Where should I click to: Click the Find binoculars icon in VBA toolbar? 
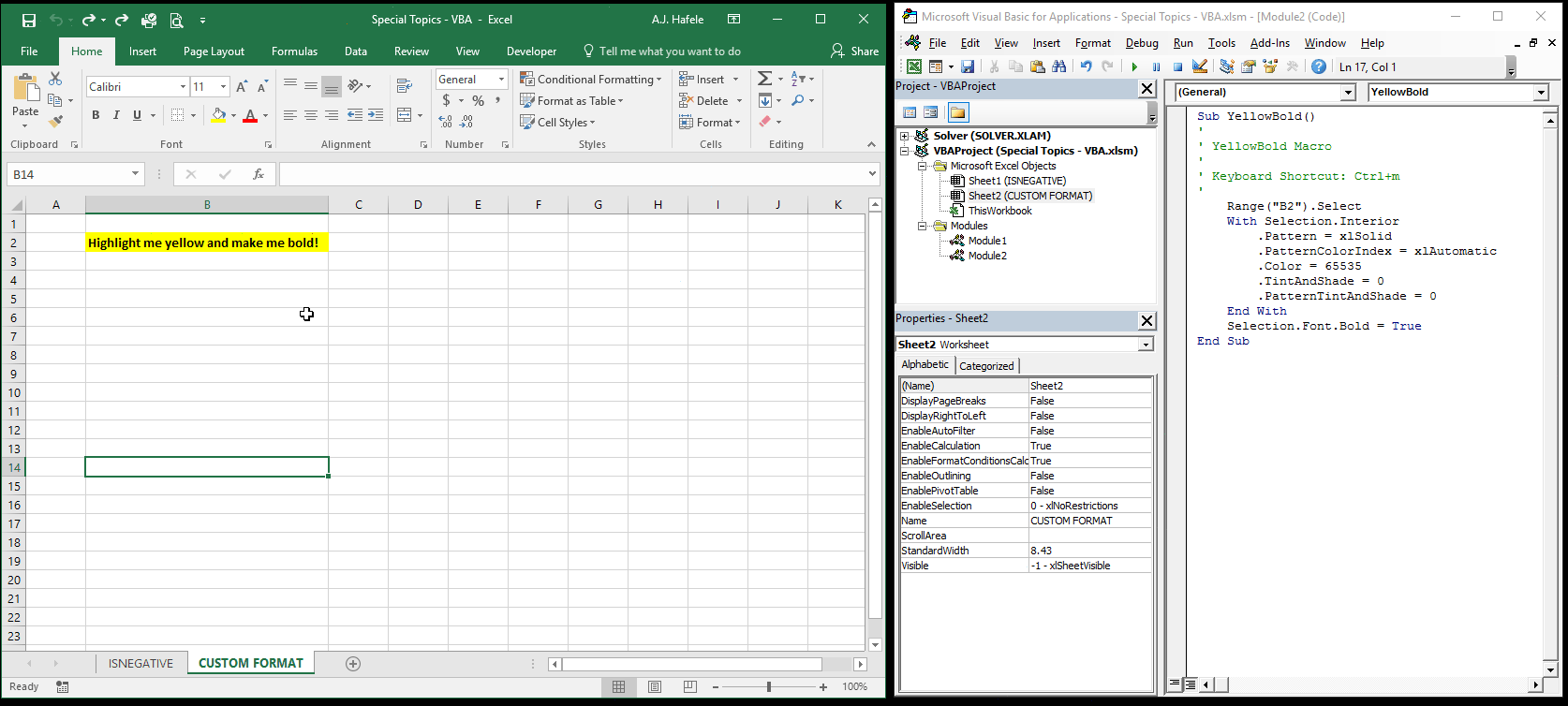tap(1059, 67)
